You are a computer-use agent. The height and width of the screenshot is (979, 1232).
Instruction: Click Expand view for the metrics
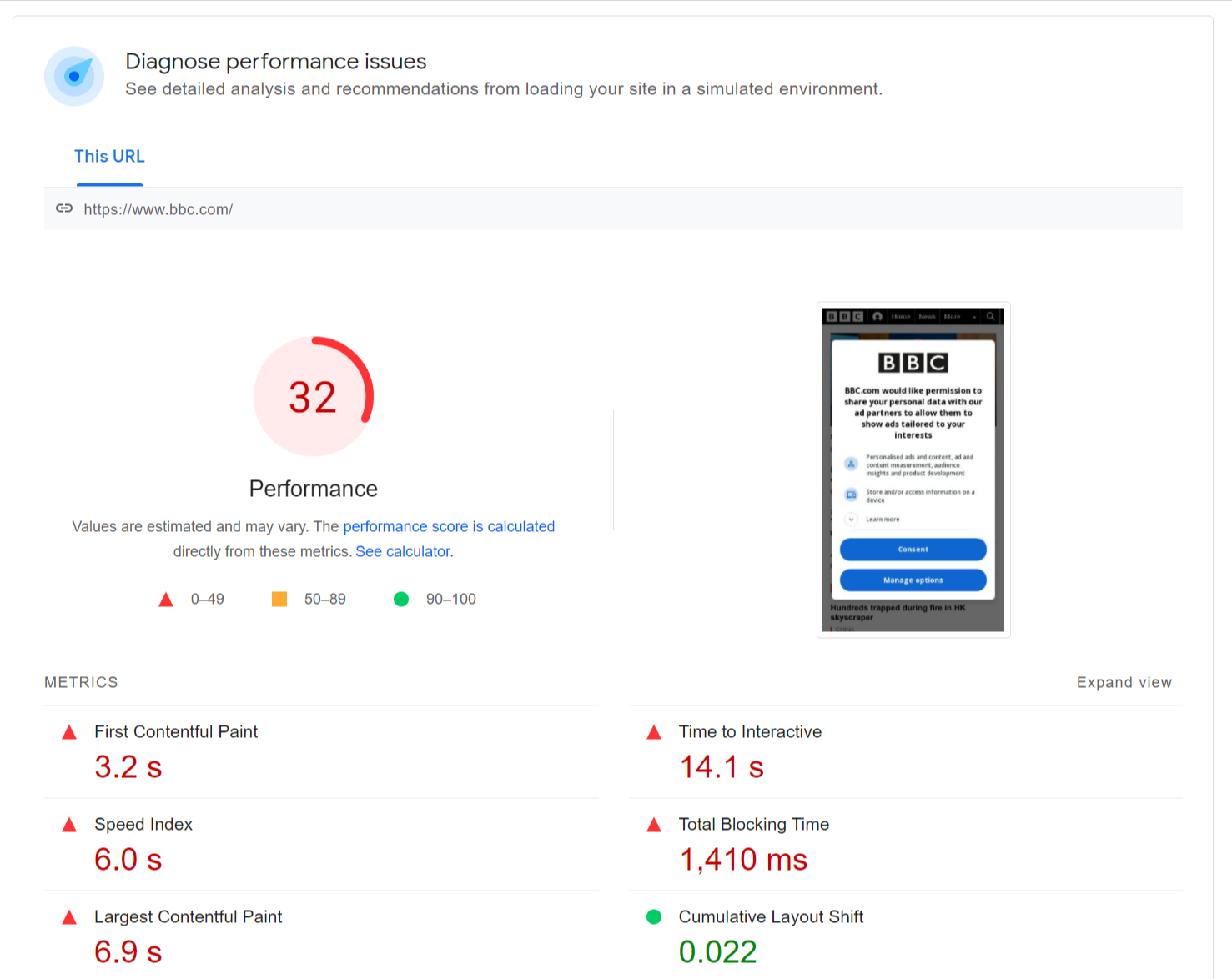[1124, 682]
